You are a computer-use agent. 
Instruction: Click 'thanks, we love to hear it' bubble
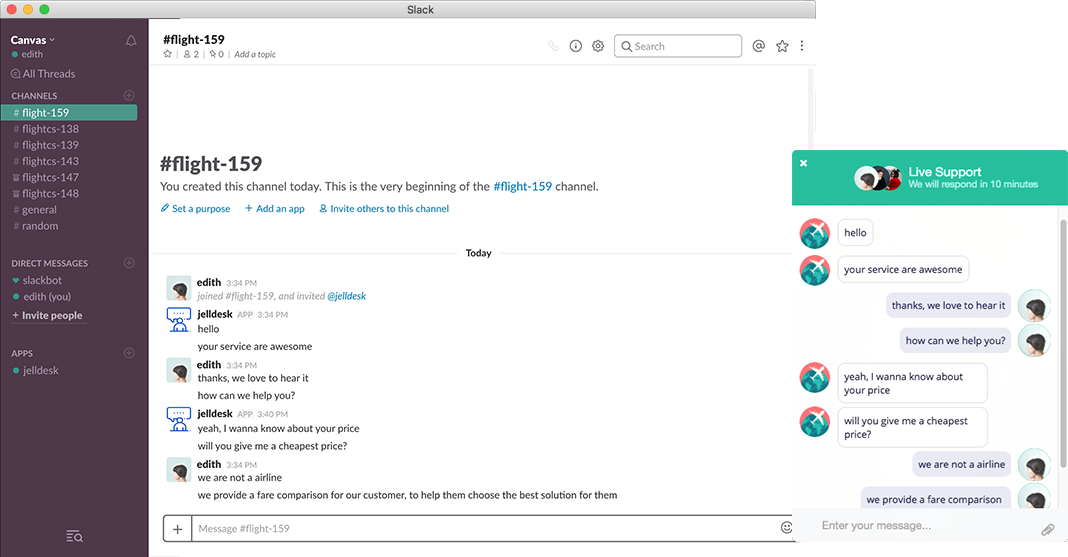pyautogui.click(x=948, y=306)
